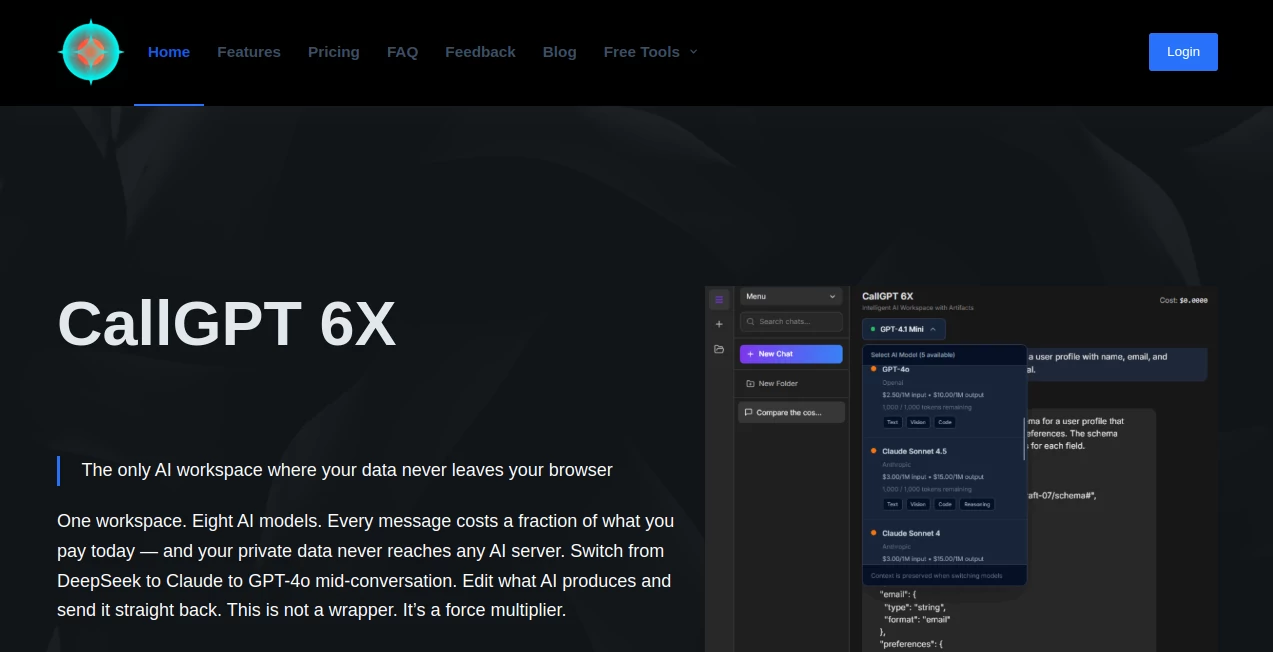Visit the Blog page
This screenshot has width=1273, height=652.
pos(560,52)
